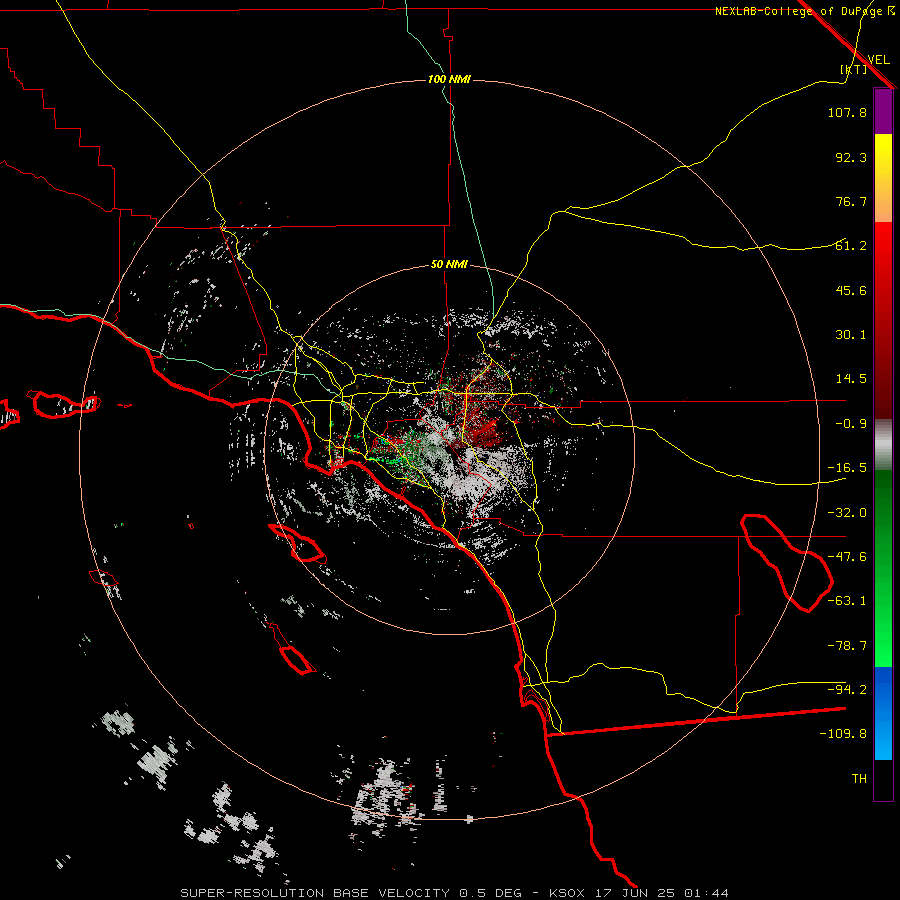Click the 45.6 velocity scale value
The height and width of the screenshot is (900, 900).
[x=851, y=290]
